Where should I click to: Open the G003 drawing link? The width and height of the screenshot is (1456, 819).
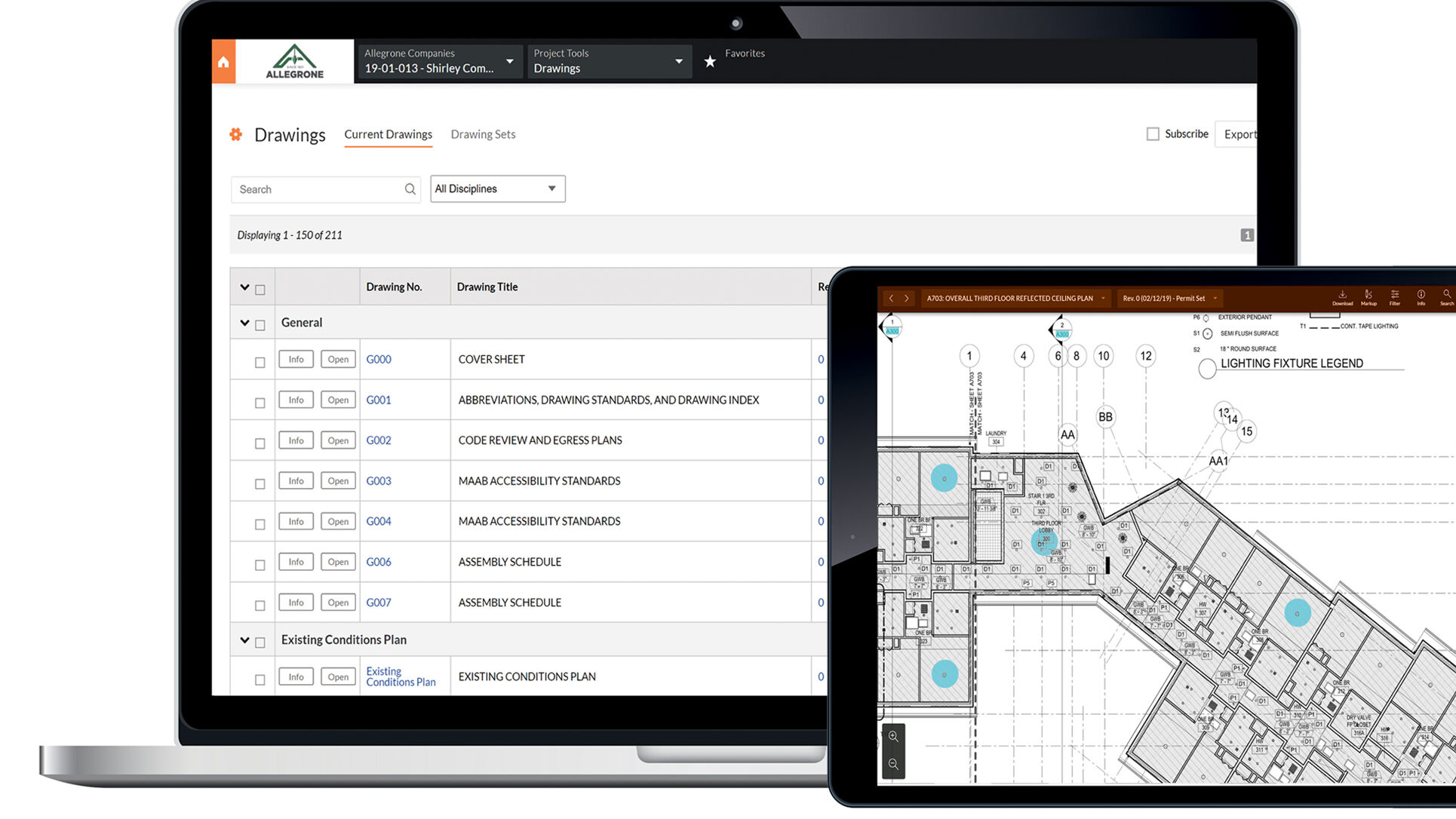(379, 481)
